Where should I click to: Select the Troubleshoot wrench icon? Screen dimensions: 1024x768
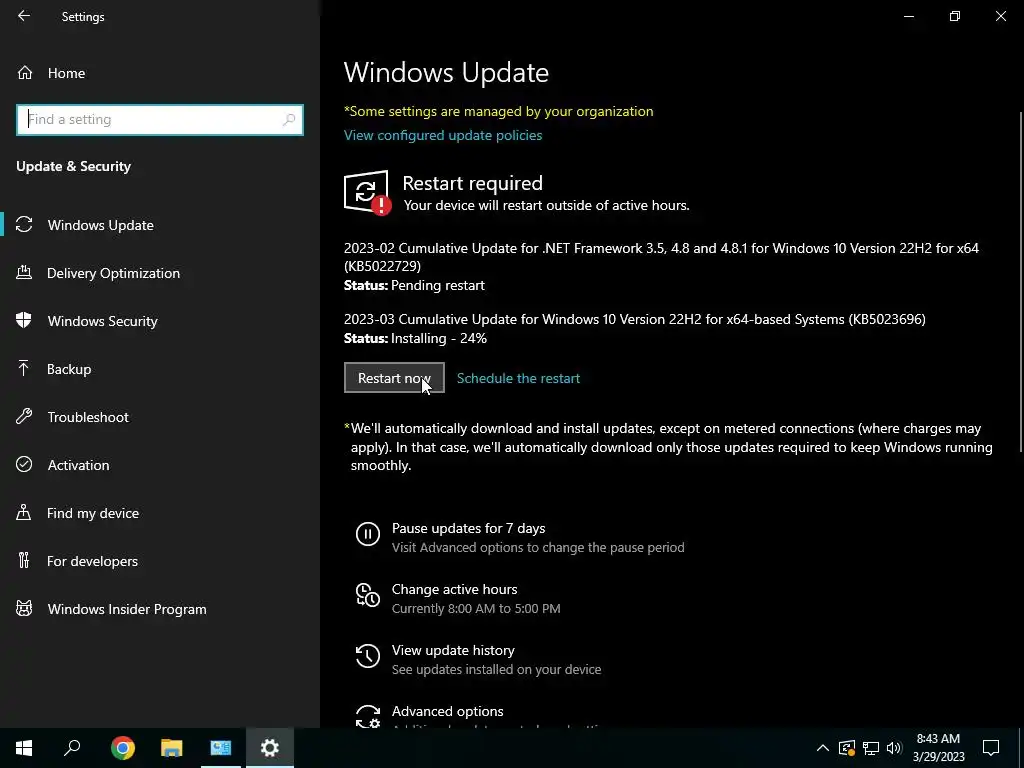24,417
